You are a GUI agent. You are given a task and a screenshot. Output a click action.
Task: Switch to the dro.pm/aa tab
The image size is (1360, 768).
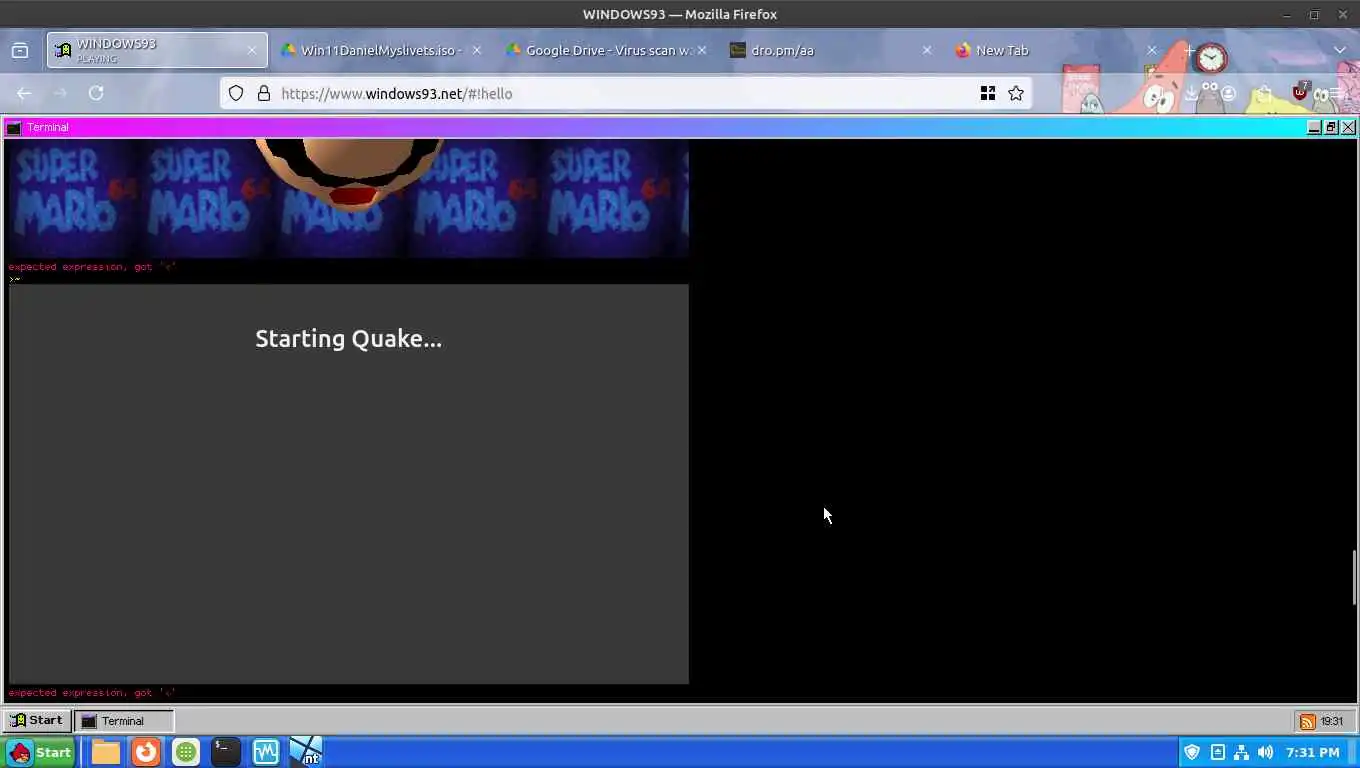[x=832, y=50]
